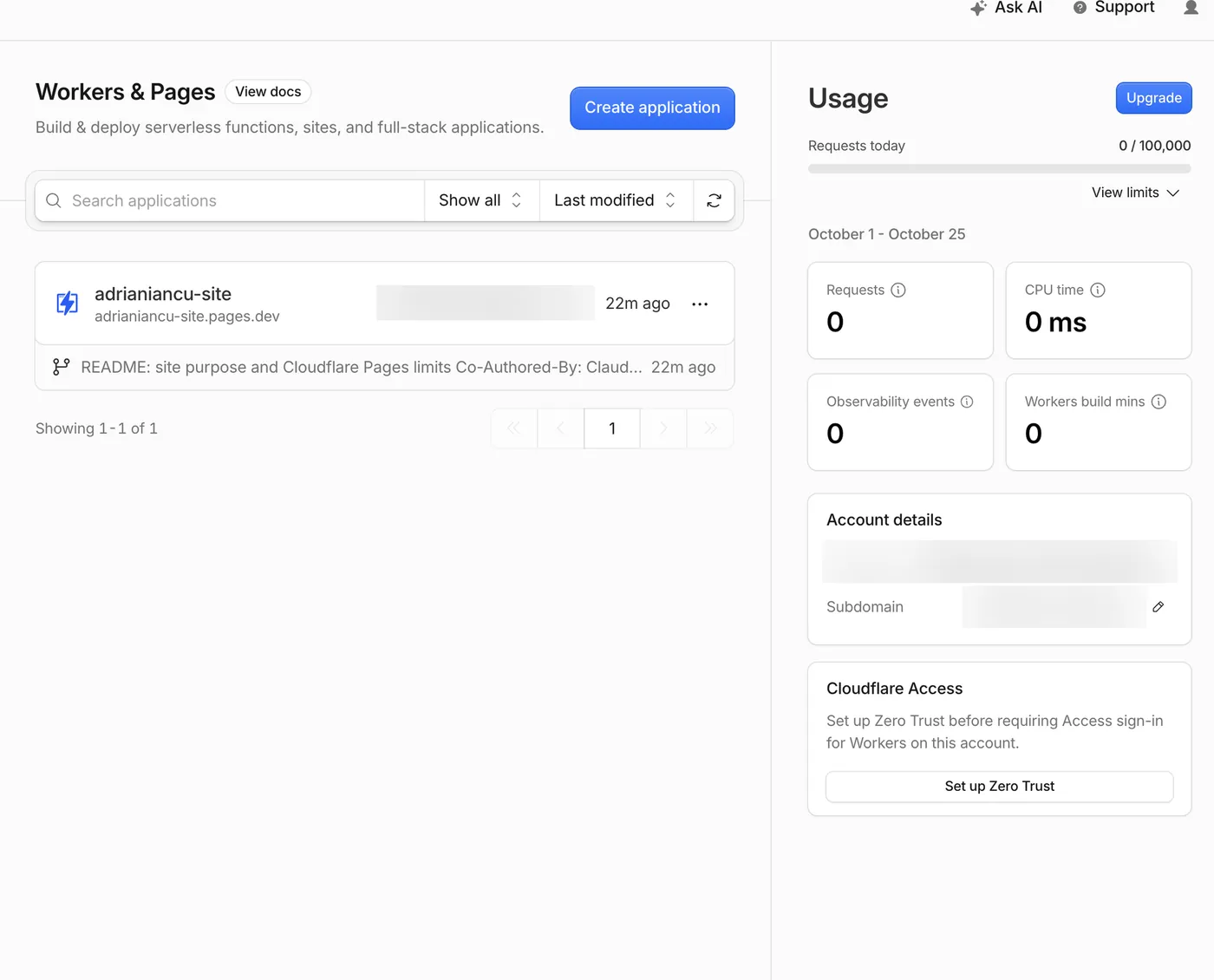Click the adrianiancu-site Pages lightning icon
This screenshot has height=980, width=1214.
tap(67, 303)
